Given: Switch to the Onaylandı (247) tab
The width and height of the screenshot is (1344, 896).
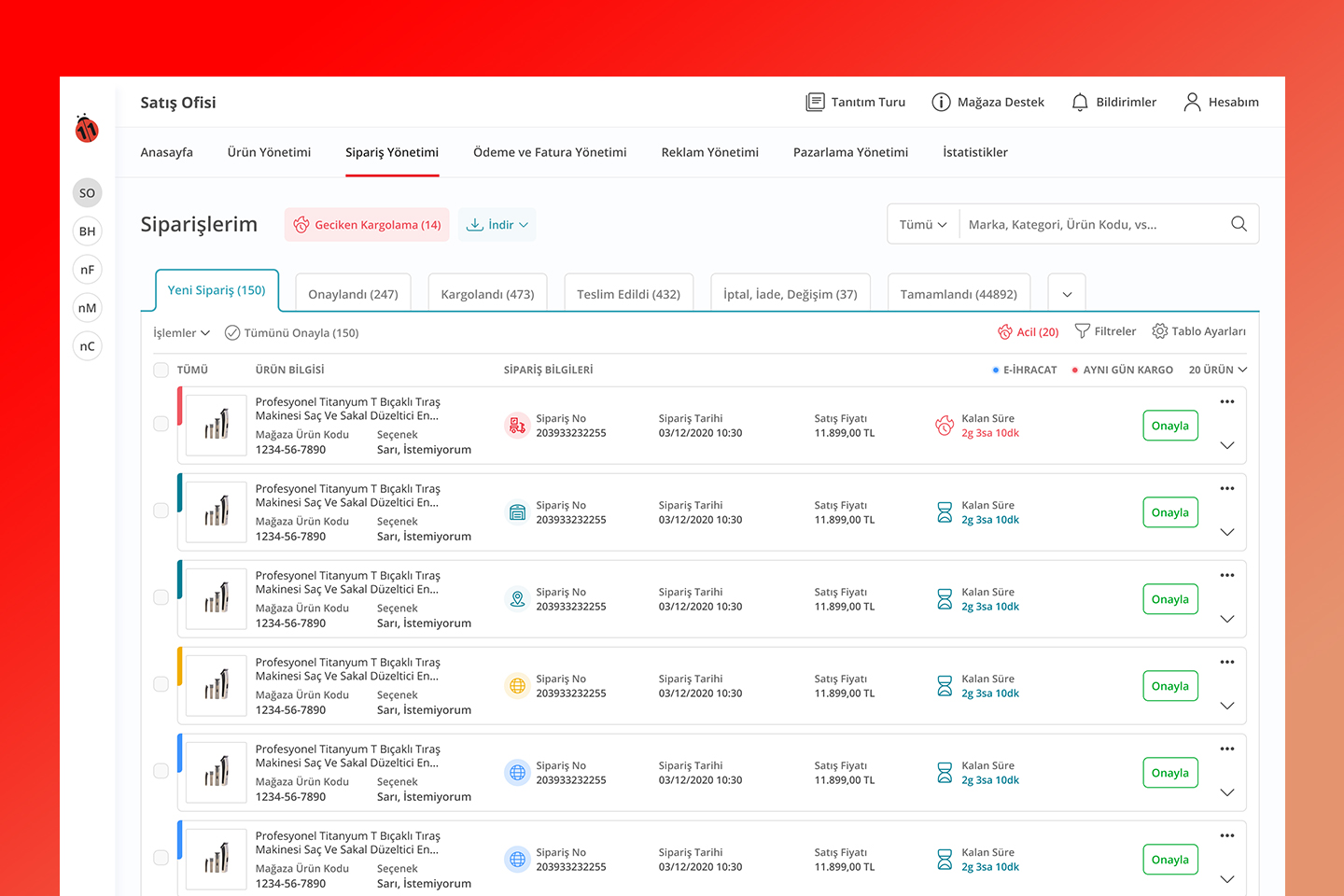Looking at the screenshot, I should [353, 294].
